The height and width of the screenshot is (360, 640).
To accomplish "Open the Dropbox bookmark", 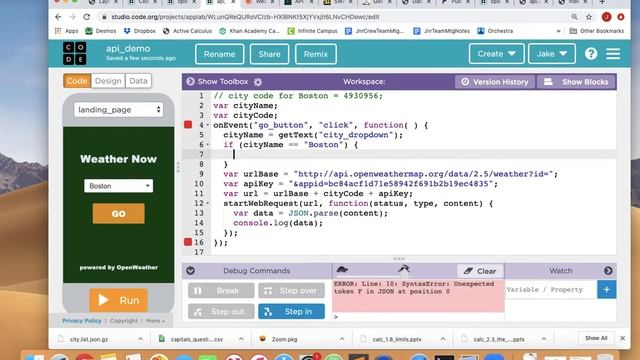I will (x=140, y=31).
